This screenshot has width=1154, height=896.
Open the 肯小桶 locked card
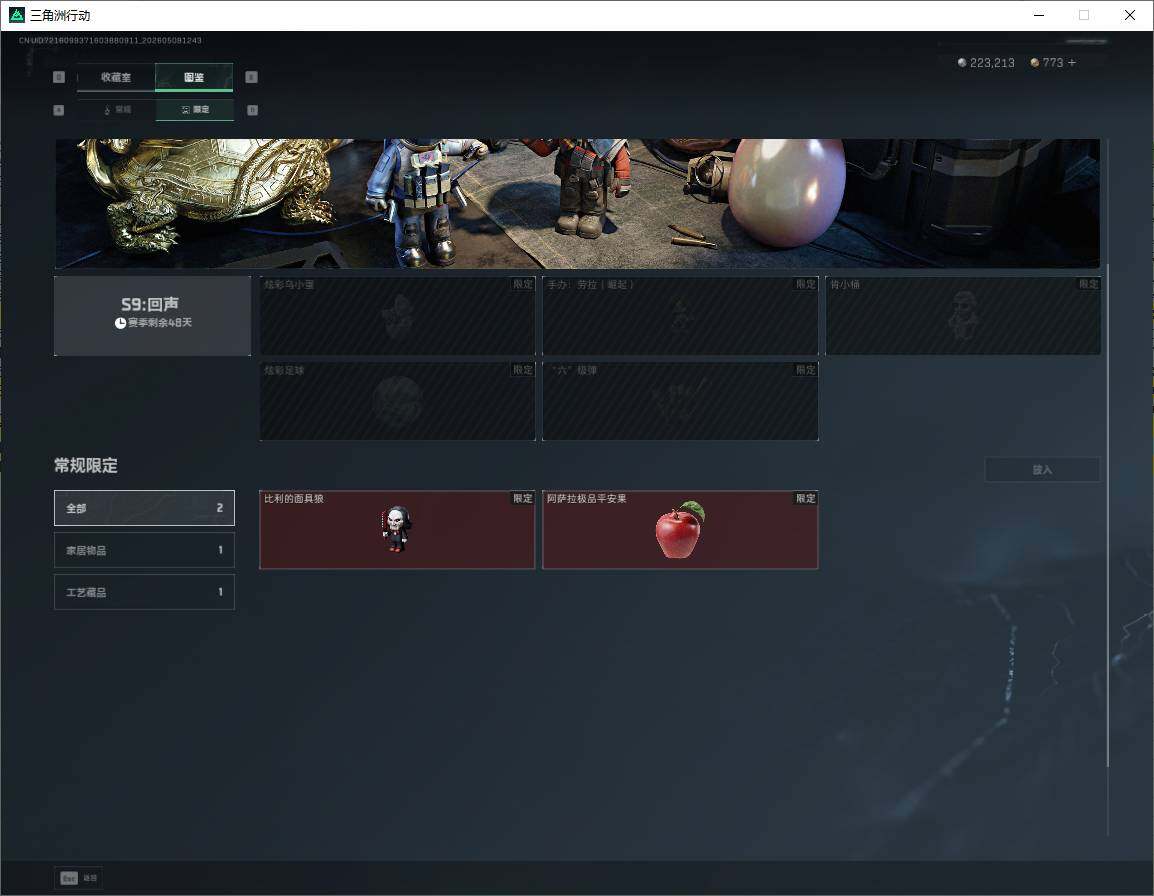pos(963,315)
